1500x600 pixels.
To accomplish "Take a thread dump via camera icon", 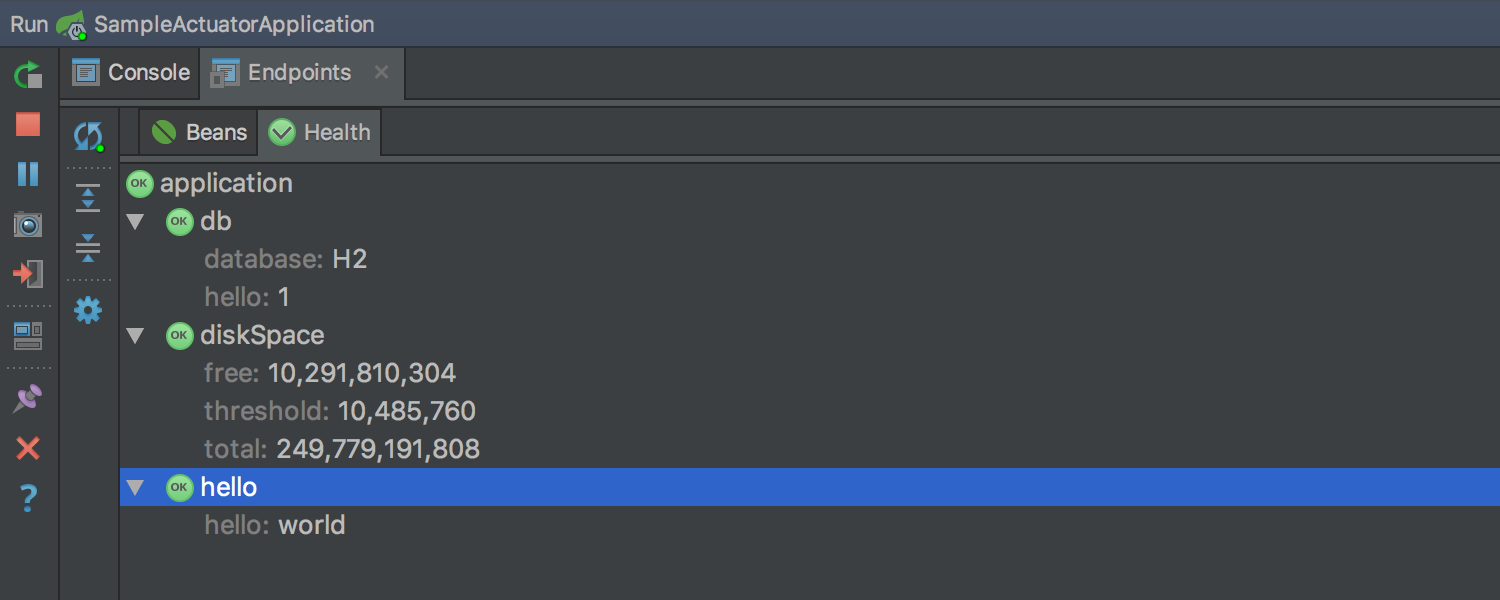I will tap(28, 224).
